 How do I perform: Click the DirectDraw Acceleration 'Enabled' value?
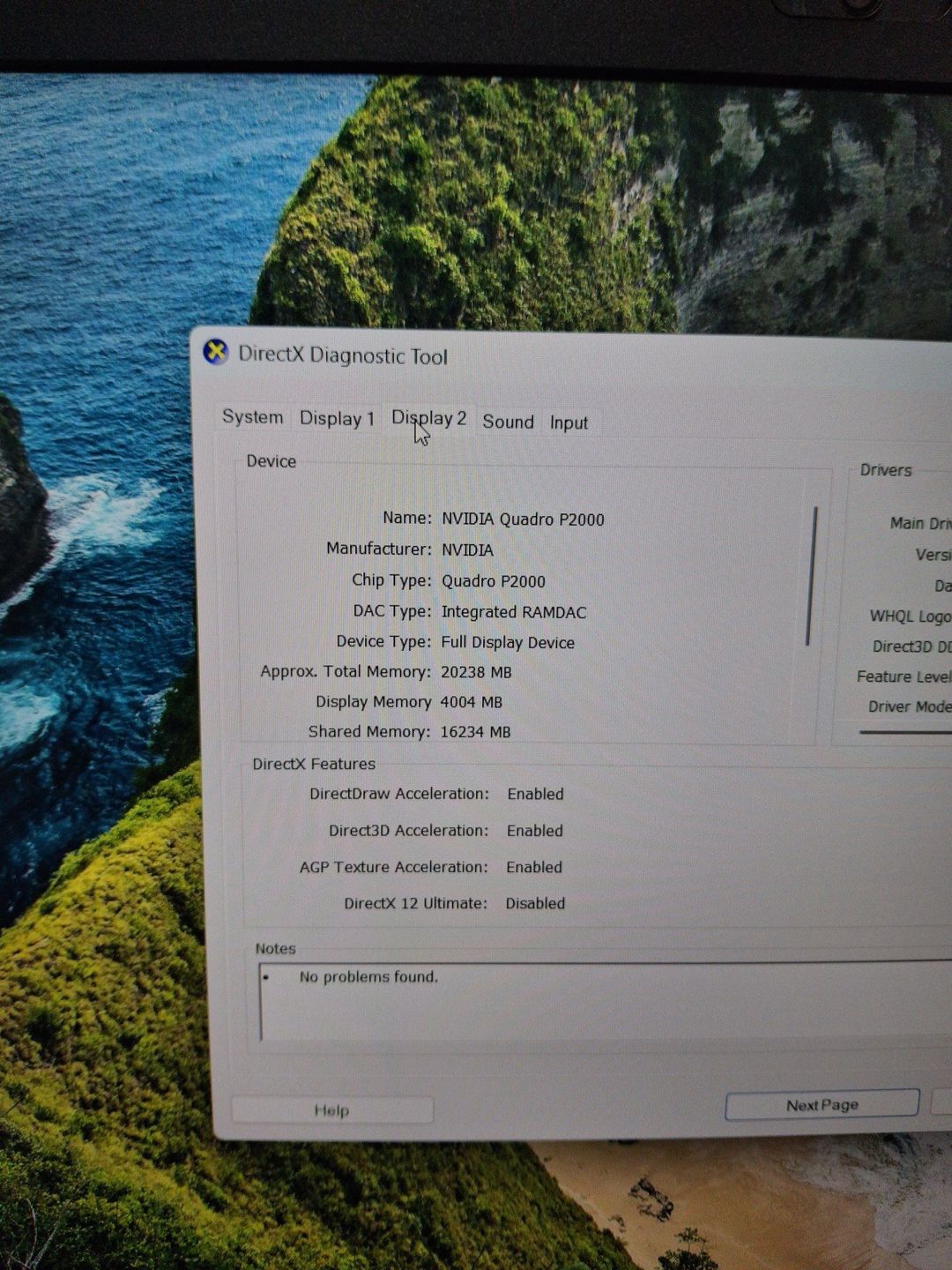[535, 794]
